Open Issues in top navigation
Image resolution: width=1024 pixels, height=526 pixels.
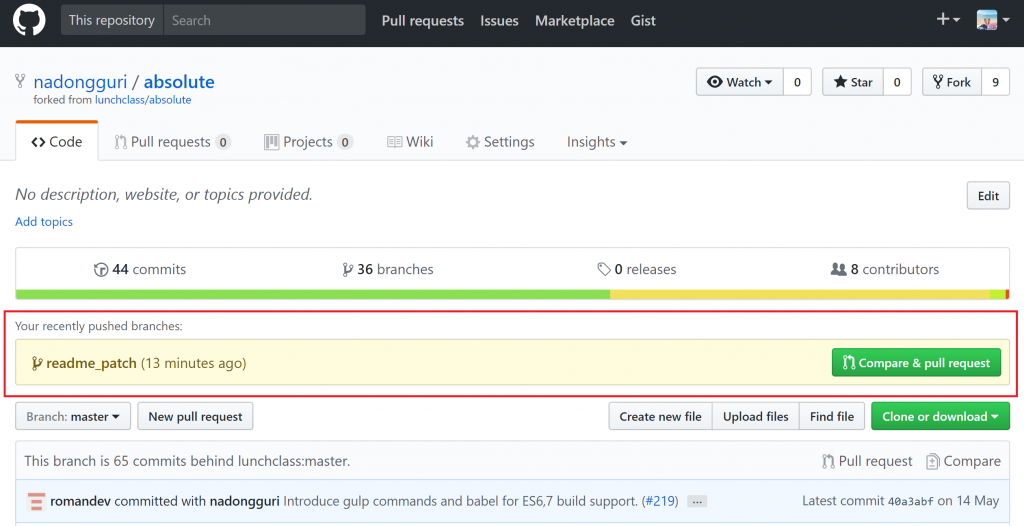coord(500,21)
